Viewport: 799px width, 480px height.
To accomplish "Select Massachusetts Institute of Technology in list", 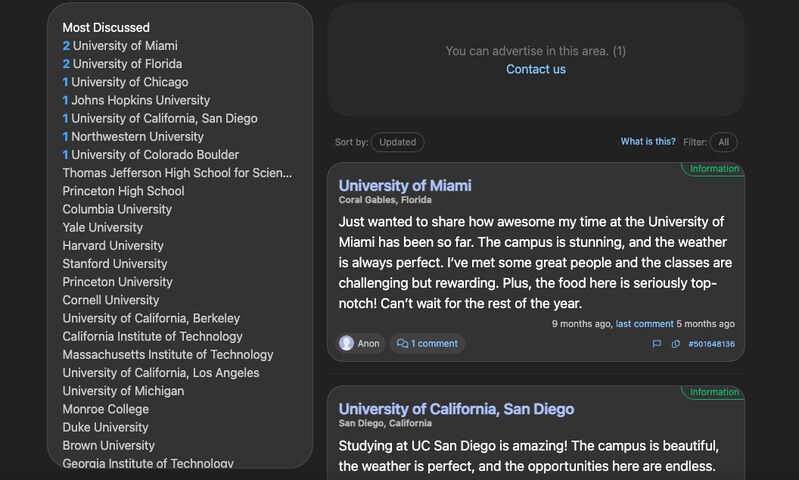I will tap(168, 354).
